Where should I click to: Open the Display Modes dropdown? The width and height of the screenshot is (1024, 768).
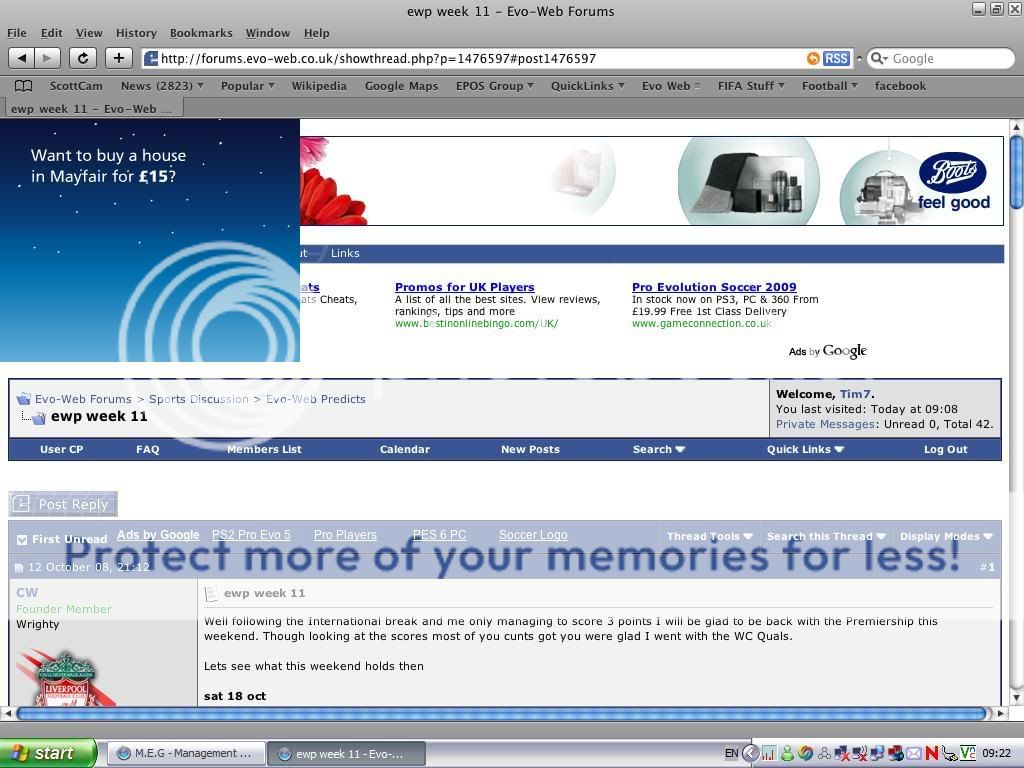click(945, 536)
